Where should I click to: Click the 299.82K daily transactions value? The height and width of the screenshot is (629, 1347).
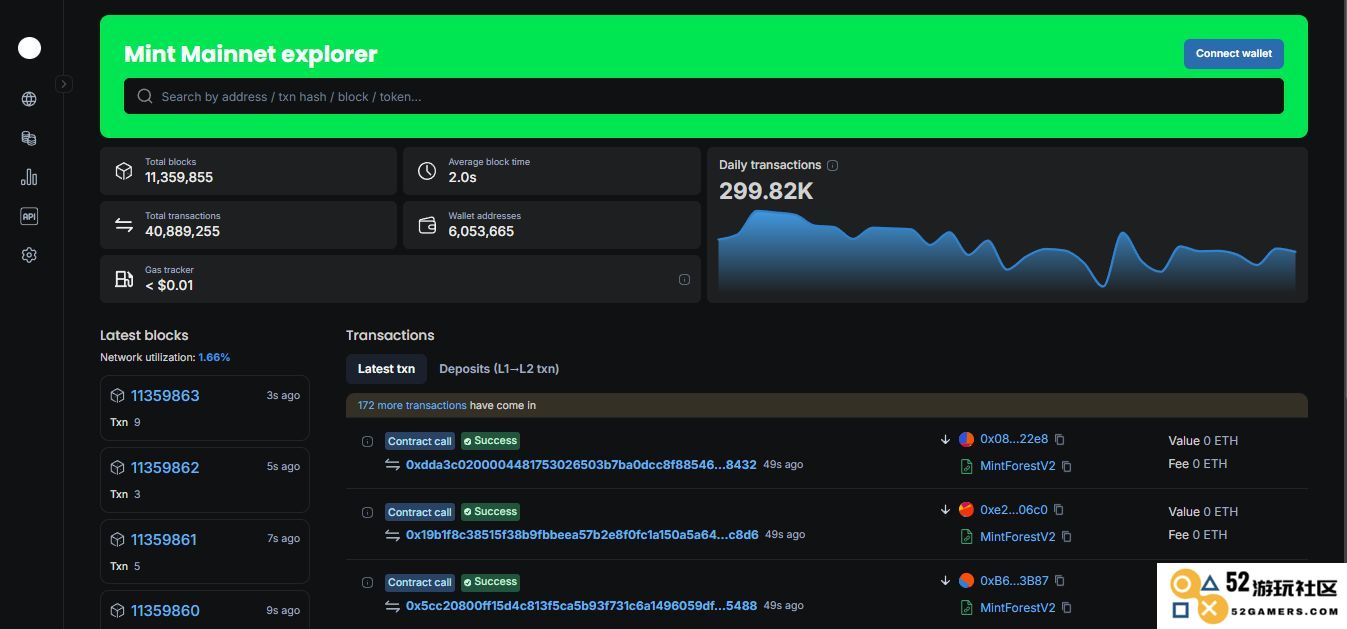766,191
